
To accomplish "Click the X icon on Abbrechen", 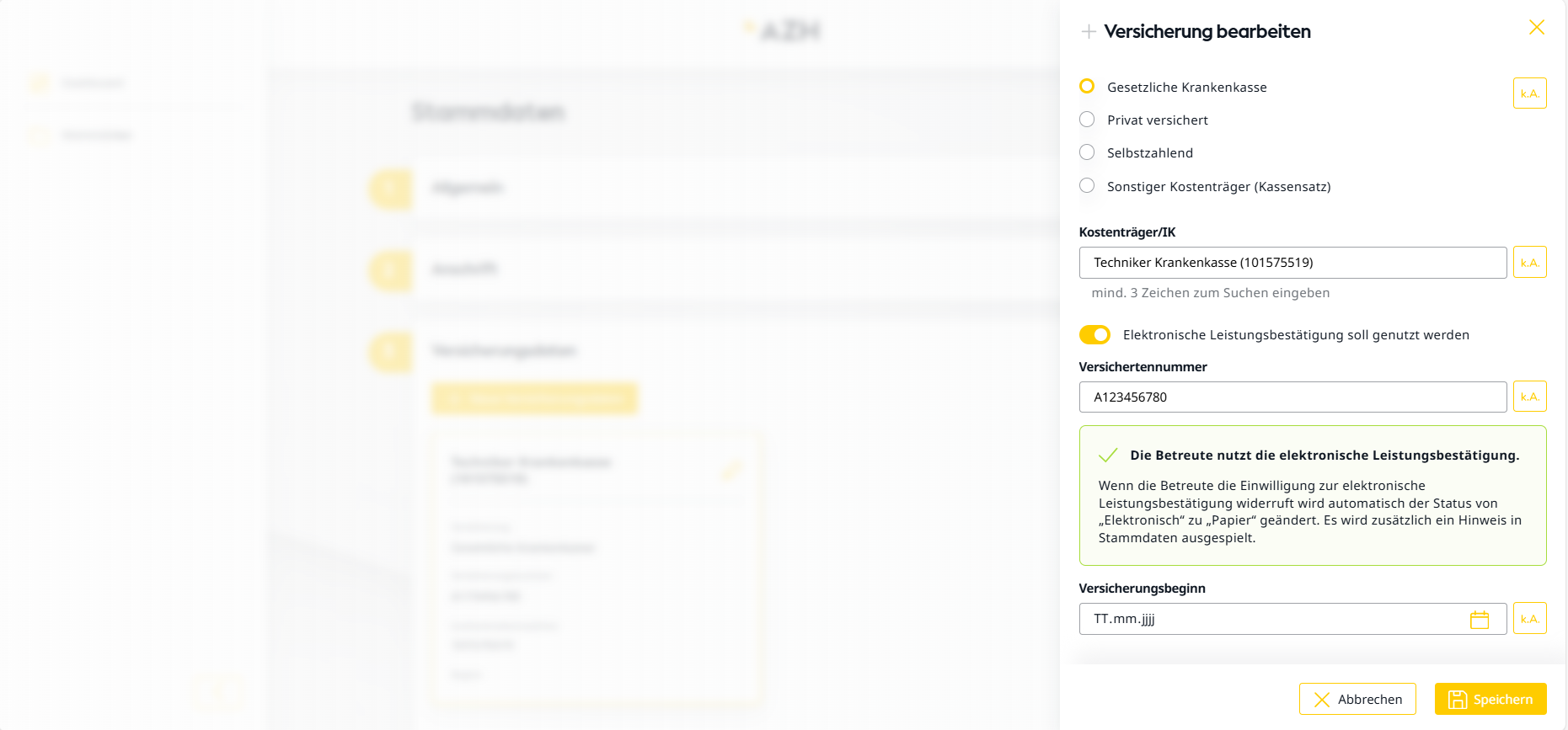I will tap(1321, 700).
